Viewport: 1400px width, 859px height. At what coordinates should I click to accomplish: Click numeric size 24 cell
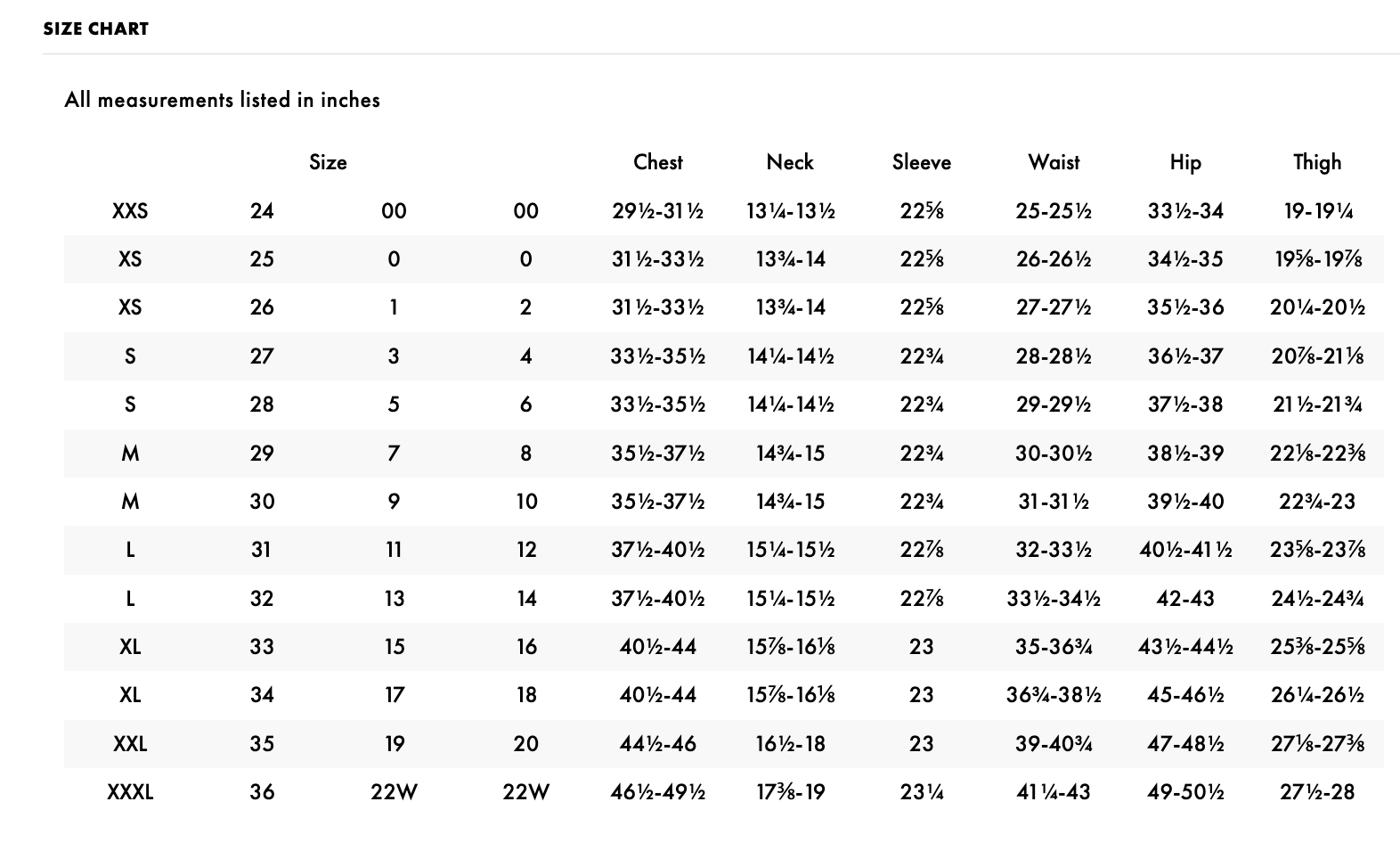pyautogui.click(x=262, y=211)
